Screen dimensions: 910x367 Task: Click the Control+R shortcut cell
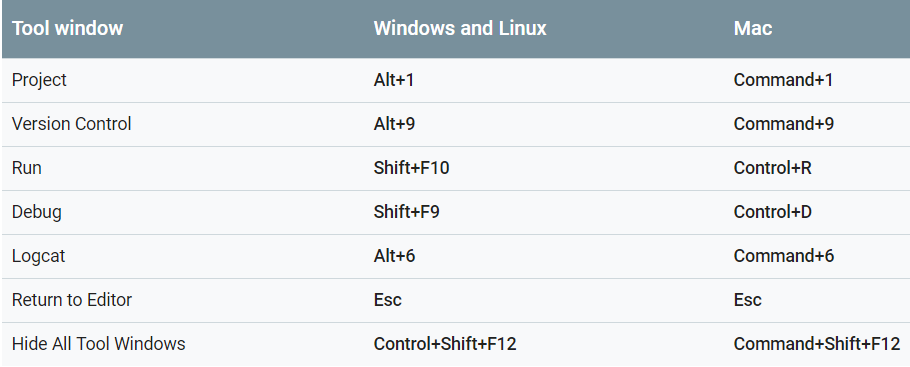coord(772,168)
